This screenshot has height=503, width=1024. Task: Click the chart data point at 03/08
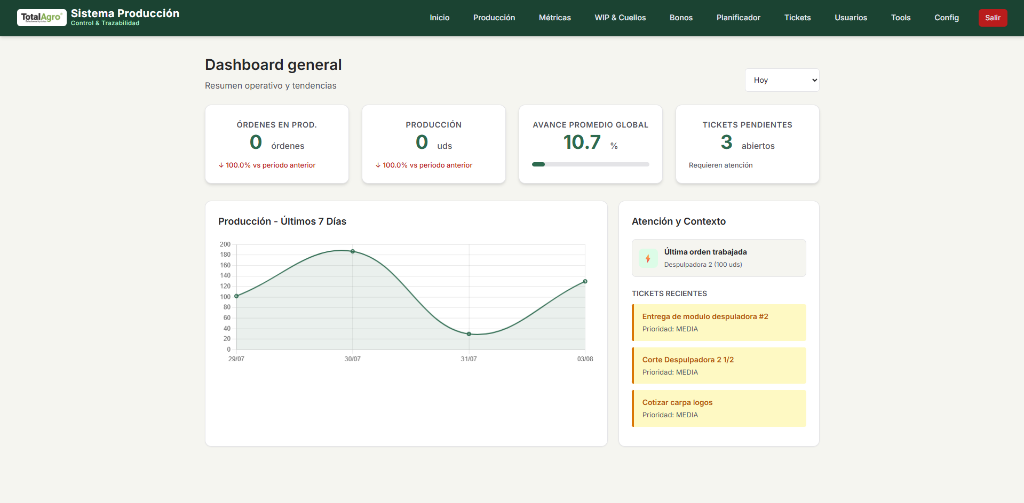point(585,281)
